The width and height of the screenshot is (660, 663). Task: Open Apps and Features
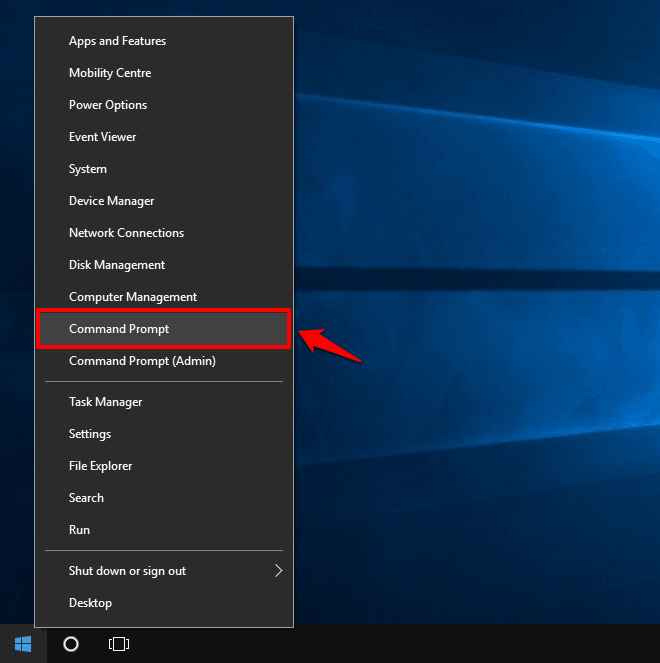(117, 41)
